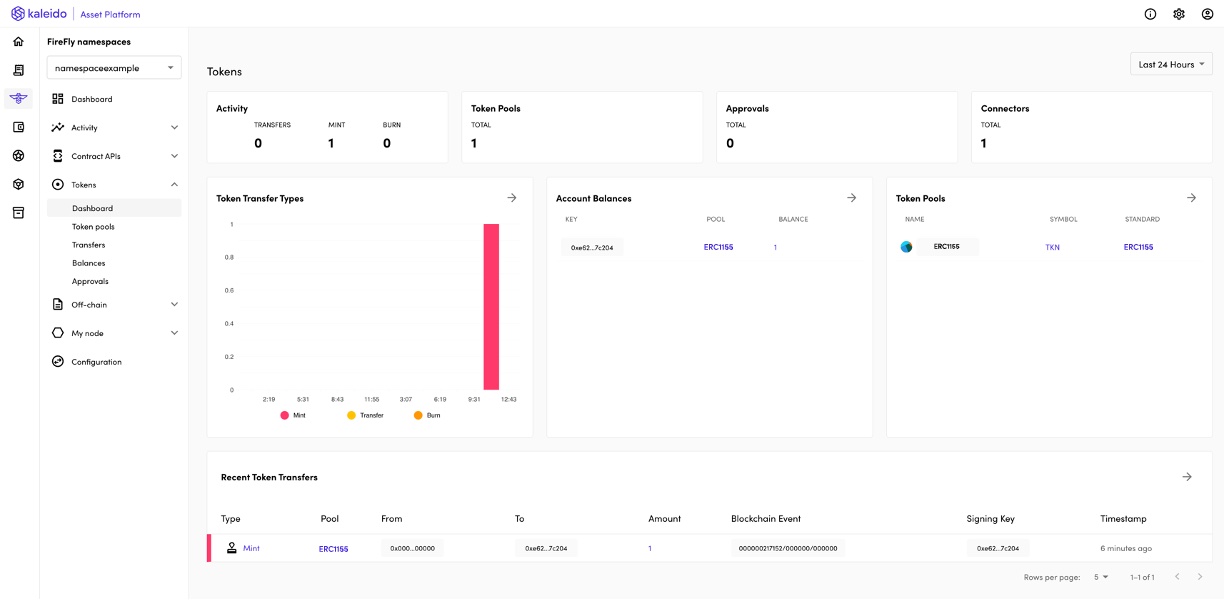Open the Token Transfer Types detail arrow

tap(511, 197)
